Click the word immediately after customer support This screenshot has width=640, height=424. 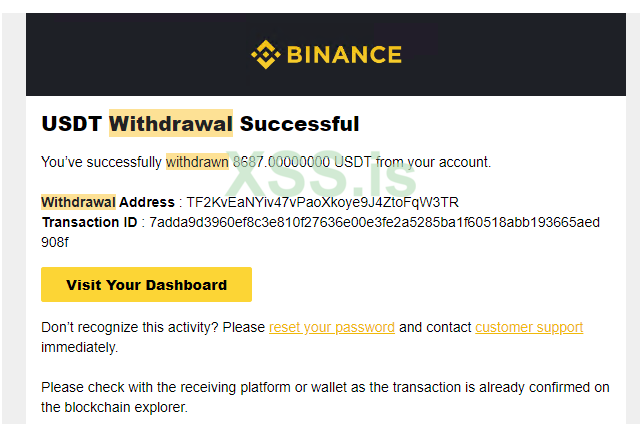tap(79, 347)
